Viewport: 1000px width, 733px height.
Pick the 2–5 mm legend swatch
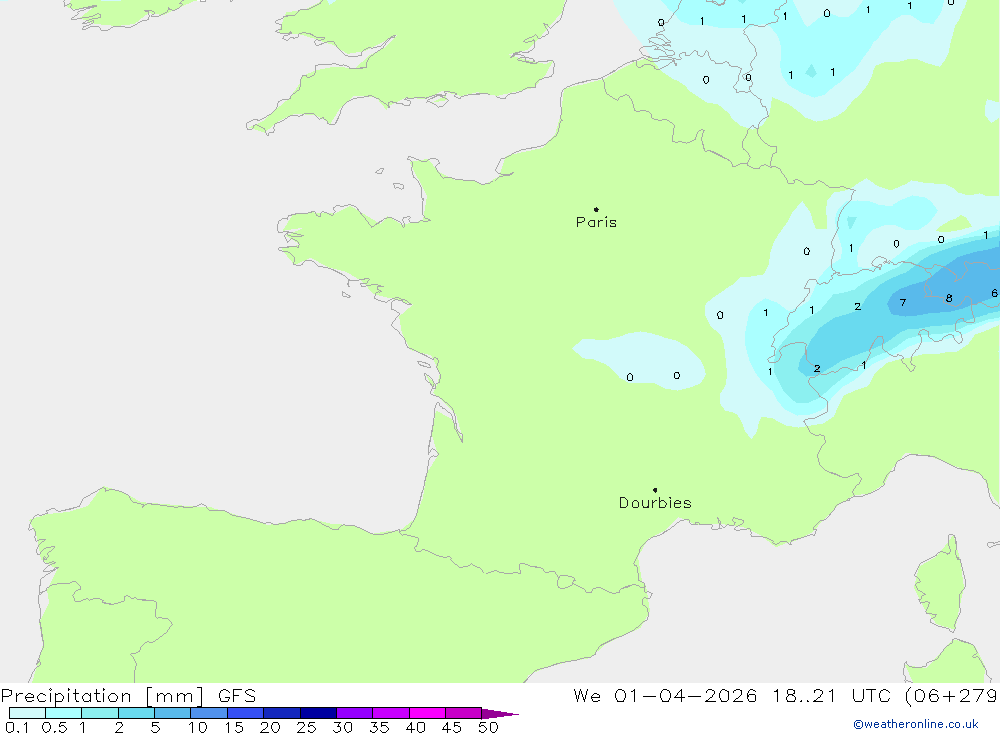pos(136,713)
